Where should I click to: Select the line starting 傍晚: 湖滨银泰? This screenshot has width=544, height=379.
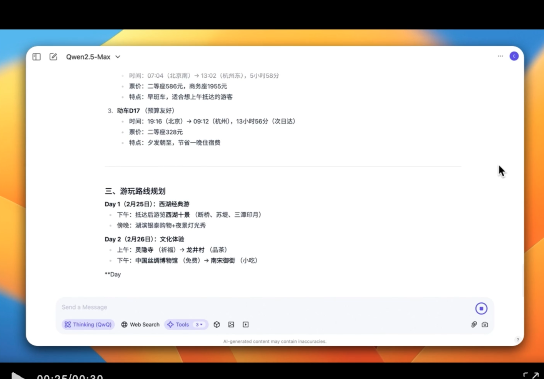click(161, 225)
